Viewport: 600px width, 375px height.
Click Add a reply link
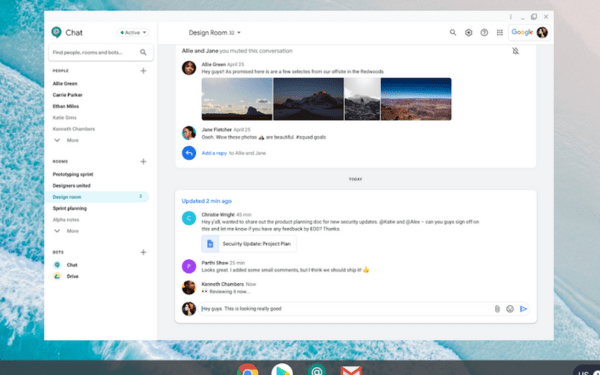(x=214, y=153)
